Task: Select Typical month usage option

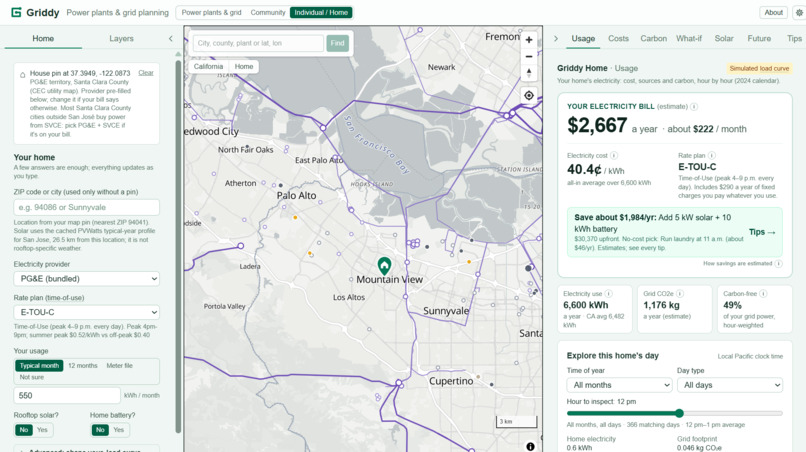Action: pos(39,366)
